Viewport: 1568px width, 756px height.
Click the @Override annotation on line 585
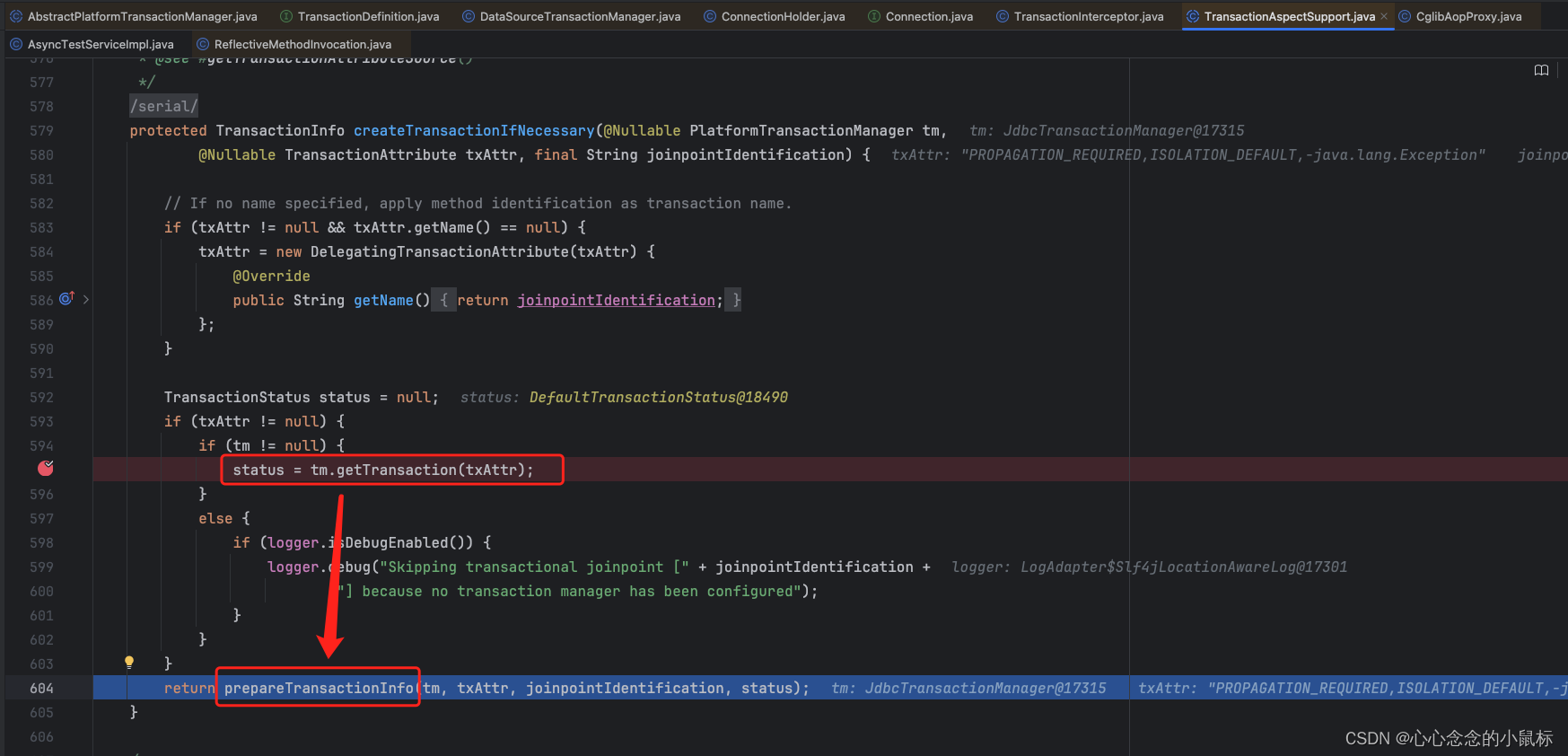tap(271, 276)
